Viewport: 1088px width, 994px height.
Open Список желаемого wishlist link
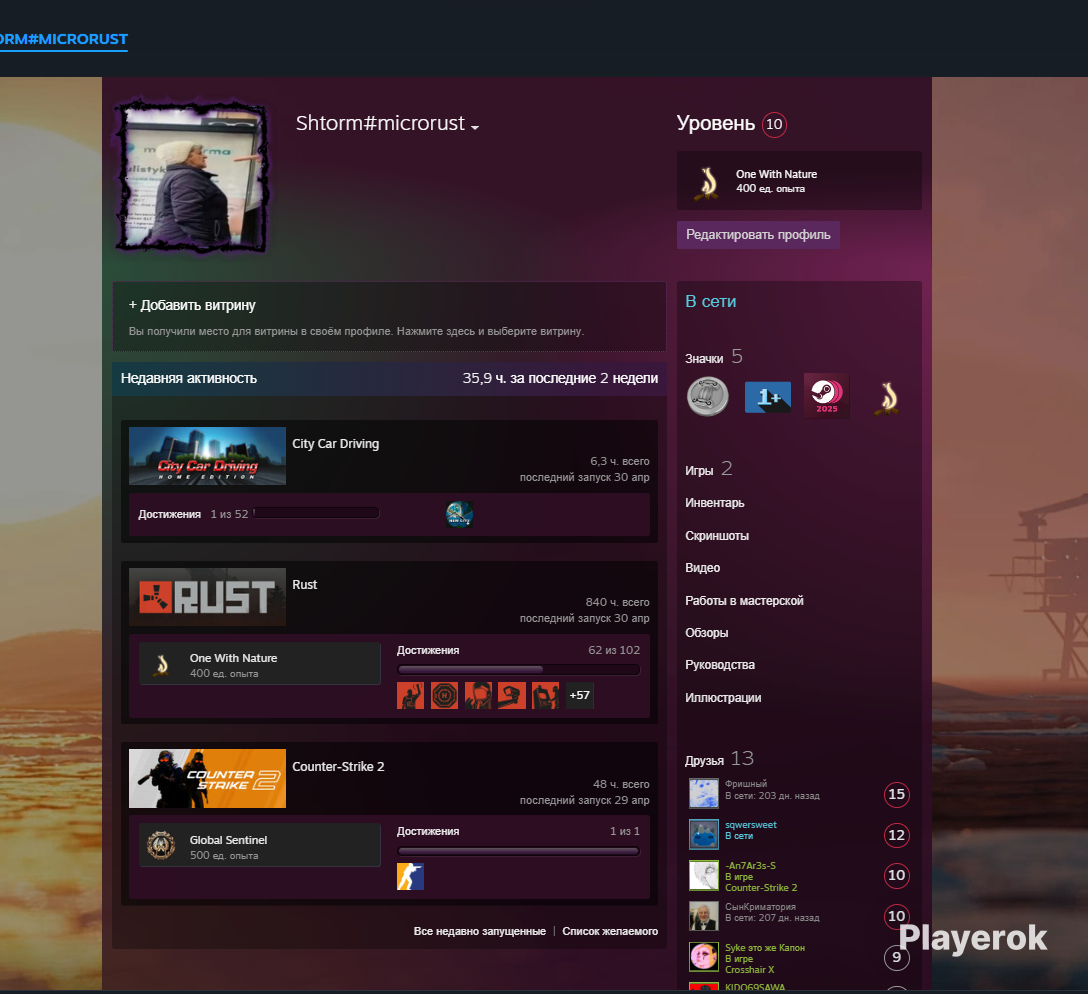[x=610, y=931]
